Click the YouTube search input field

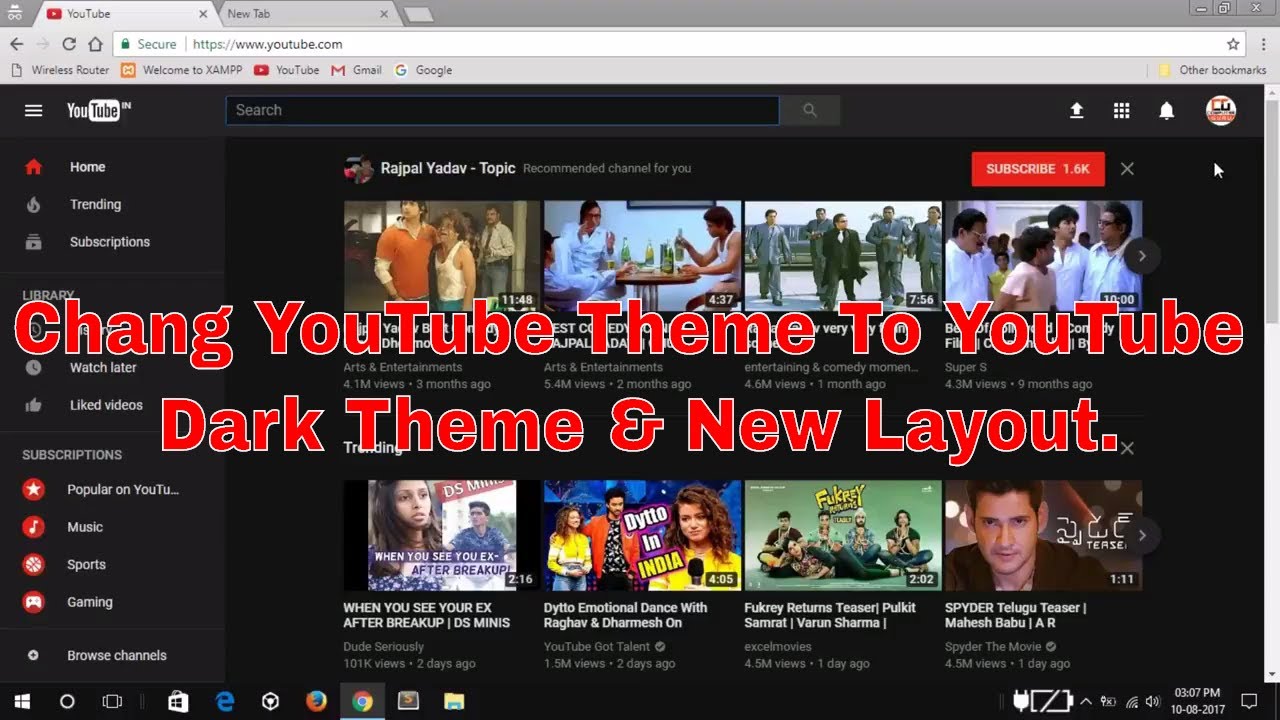502,110
